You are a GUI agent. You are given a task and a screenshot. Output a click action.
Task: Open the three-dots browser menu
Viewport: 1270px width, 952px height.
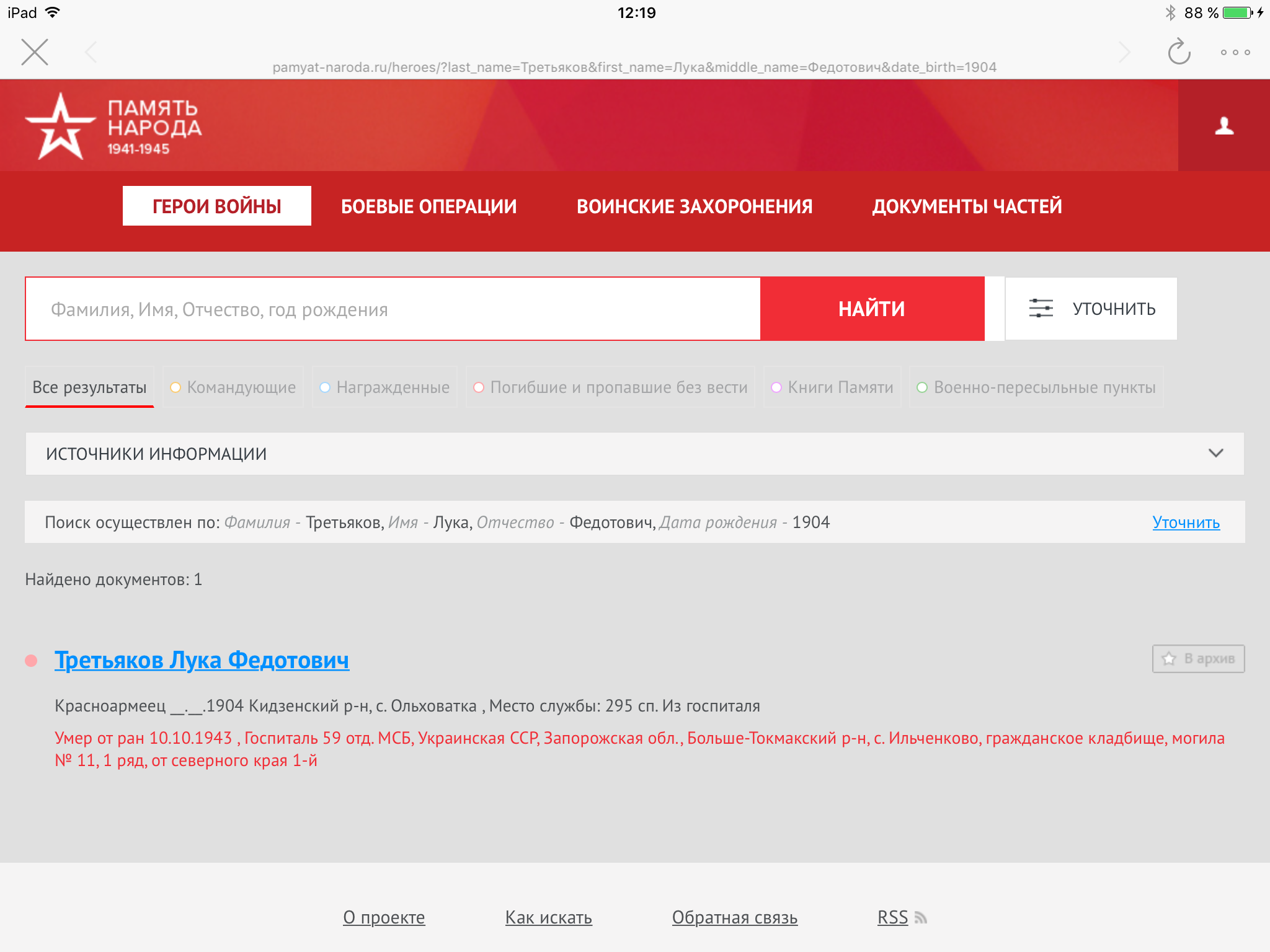click(1235, 53)
